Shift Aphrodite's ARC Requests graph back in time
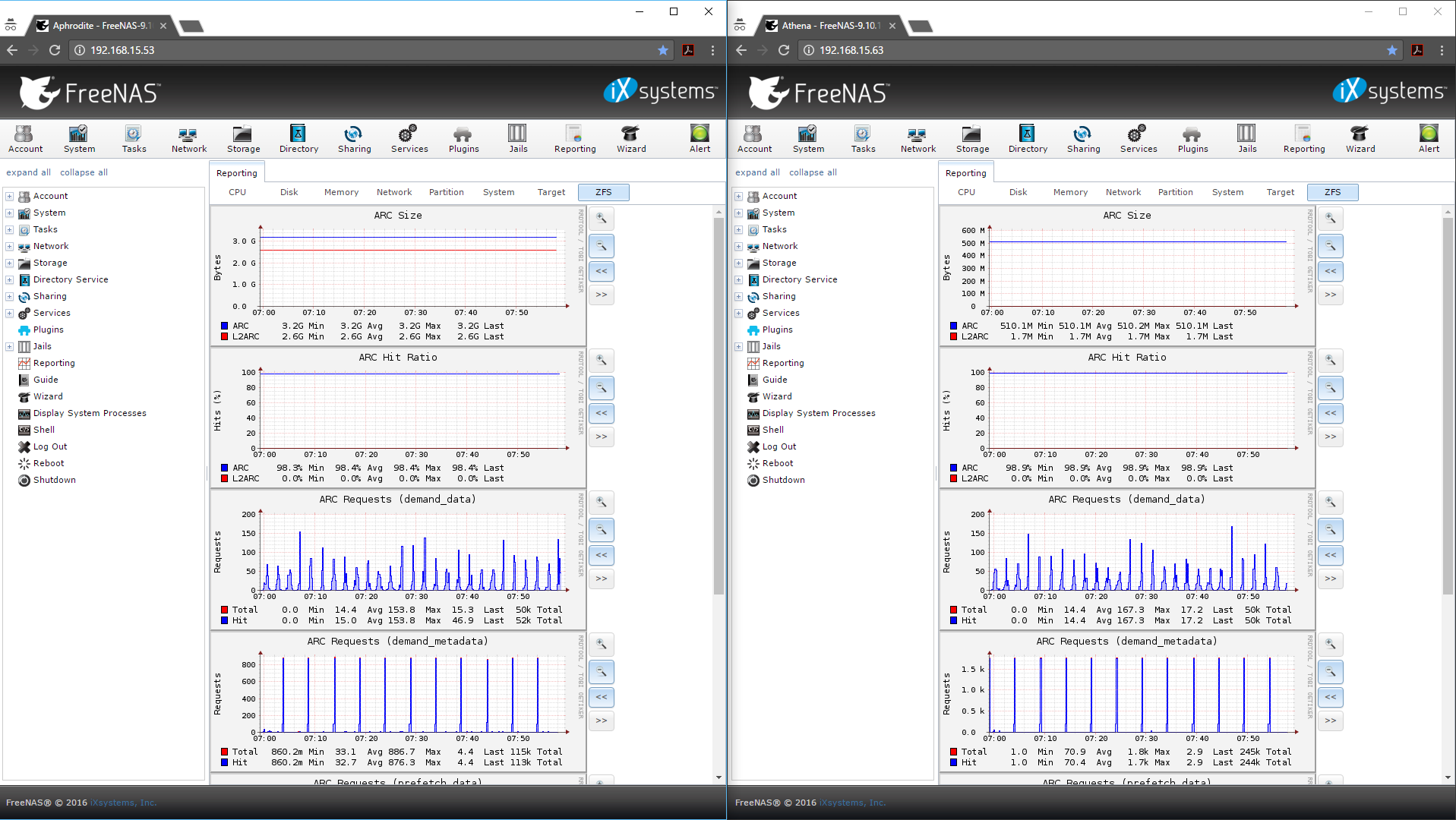1456x820 pixels. tap(601, 555)
